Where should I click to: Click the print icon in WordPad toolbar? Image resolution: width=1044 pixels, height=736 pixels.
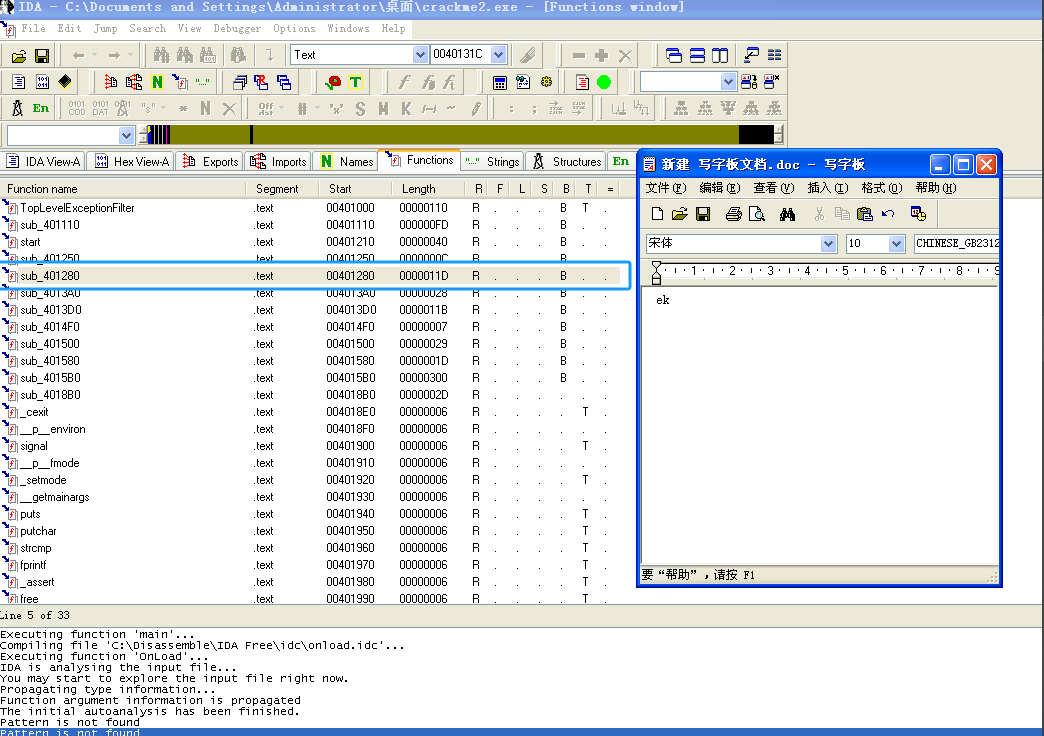(734, 214)
